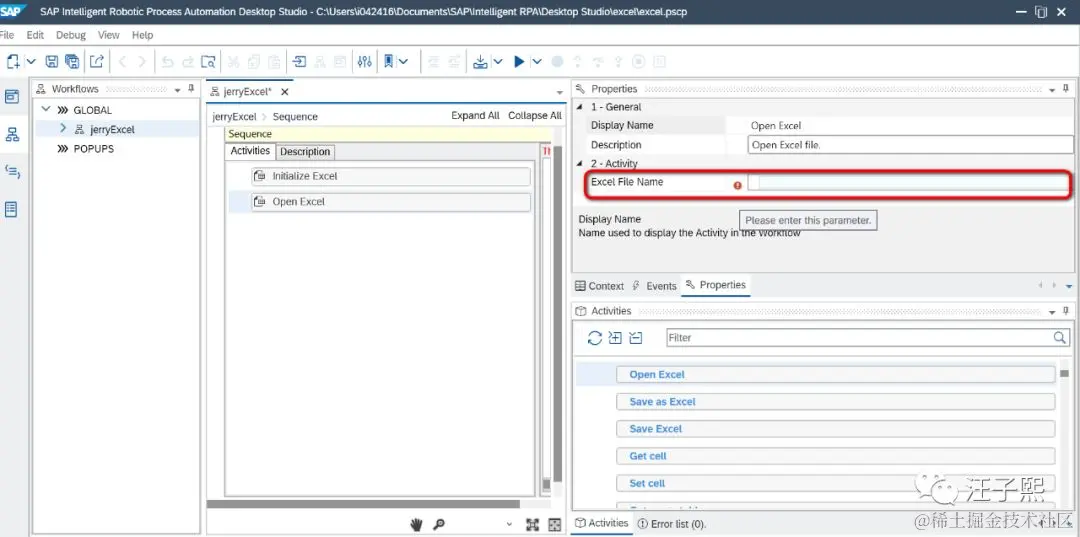Select the Initialize Excel activity
Viewport: 1080px width, 537px height.
tap(391, 176)
